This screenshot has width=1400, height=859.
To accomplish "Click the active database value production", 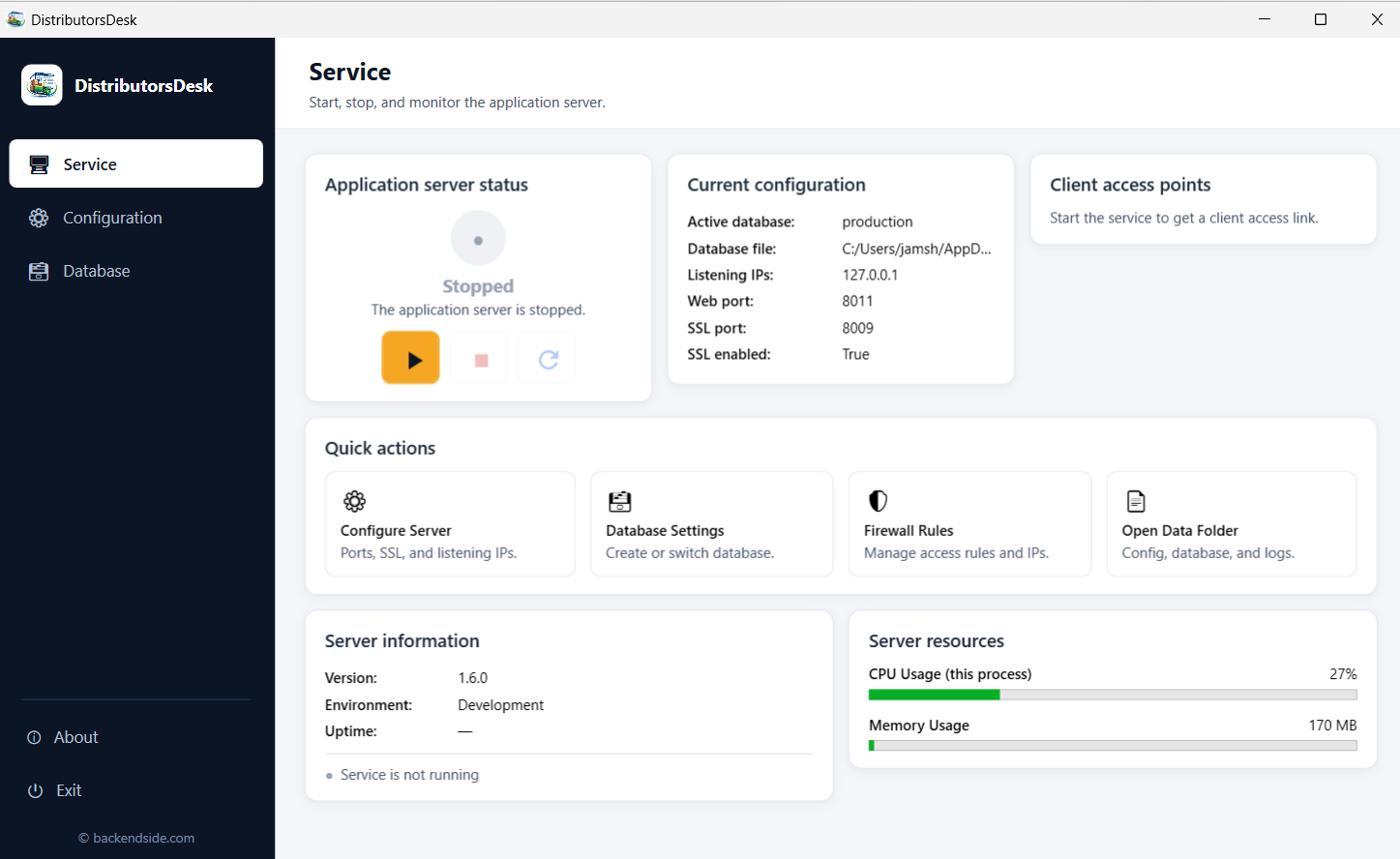I will click(x=878, y=222).
